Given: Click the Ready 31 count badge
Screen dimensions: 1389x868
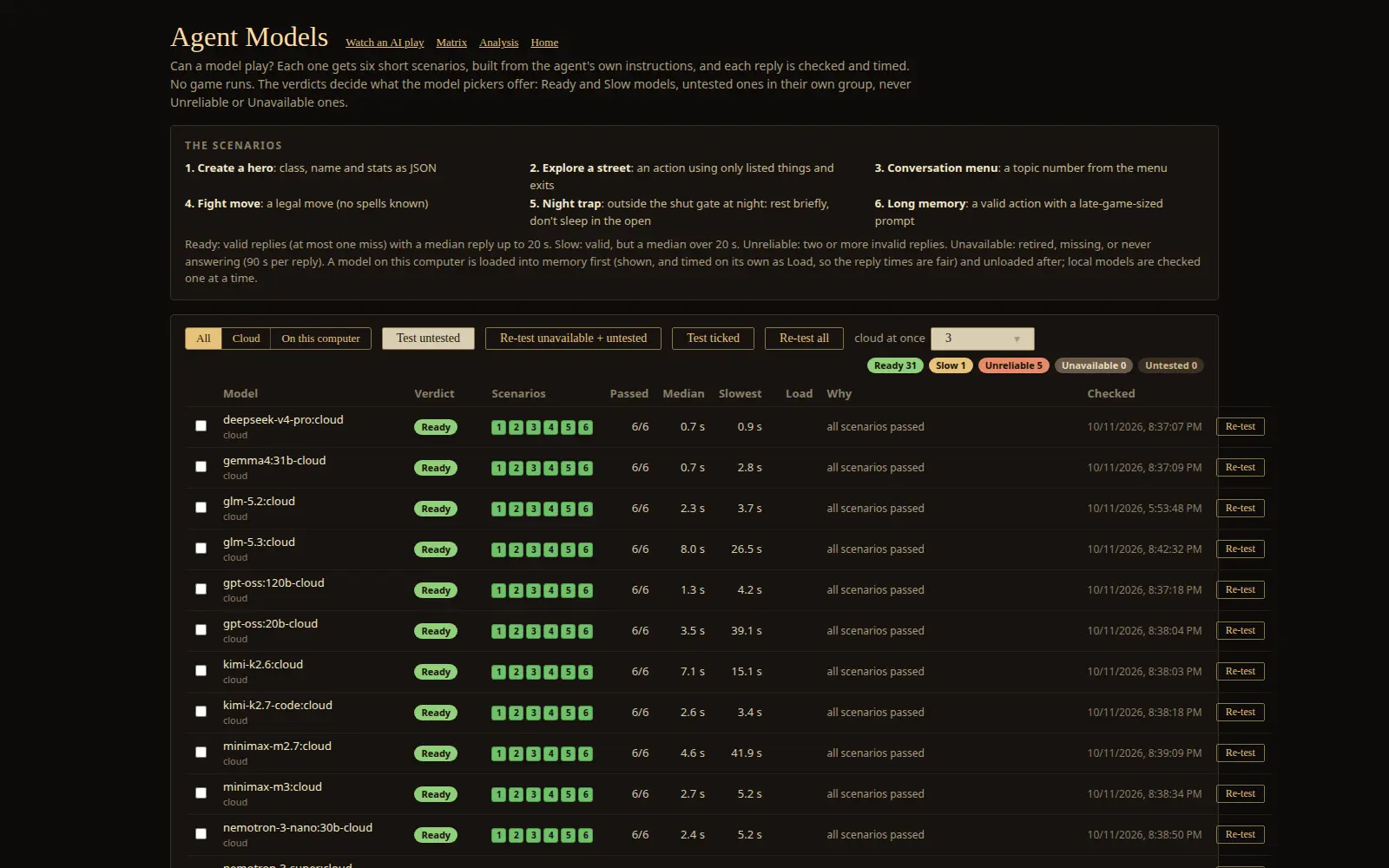Looking at the screenshot, I should point(895,365).
